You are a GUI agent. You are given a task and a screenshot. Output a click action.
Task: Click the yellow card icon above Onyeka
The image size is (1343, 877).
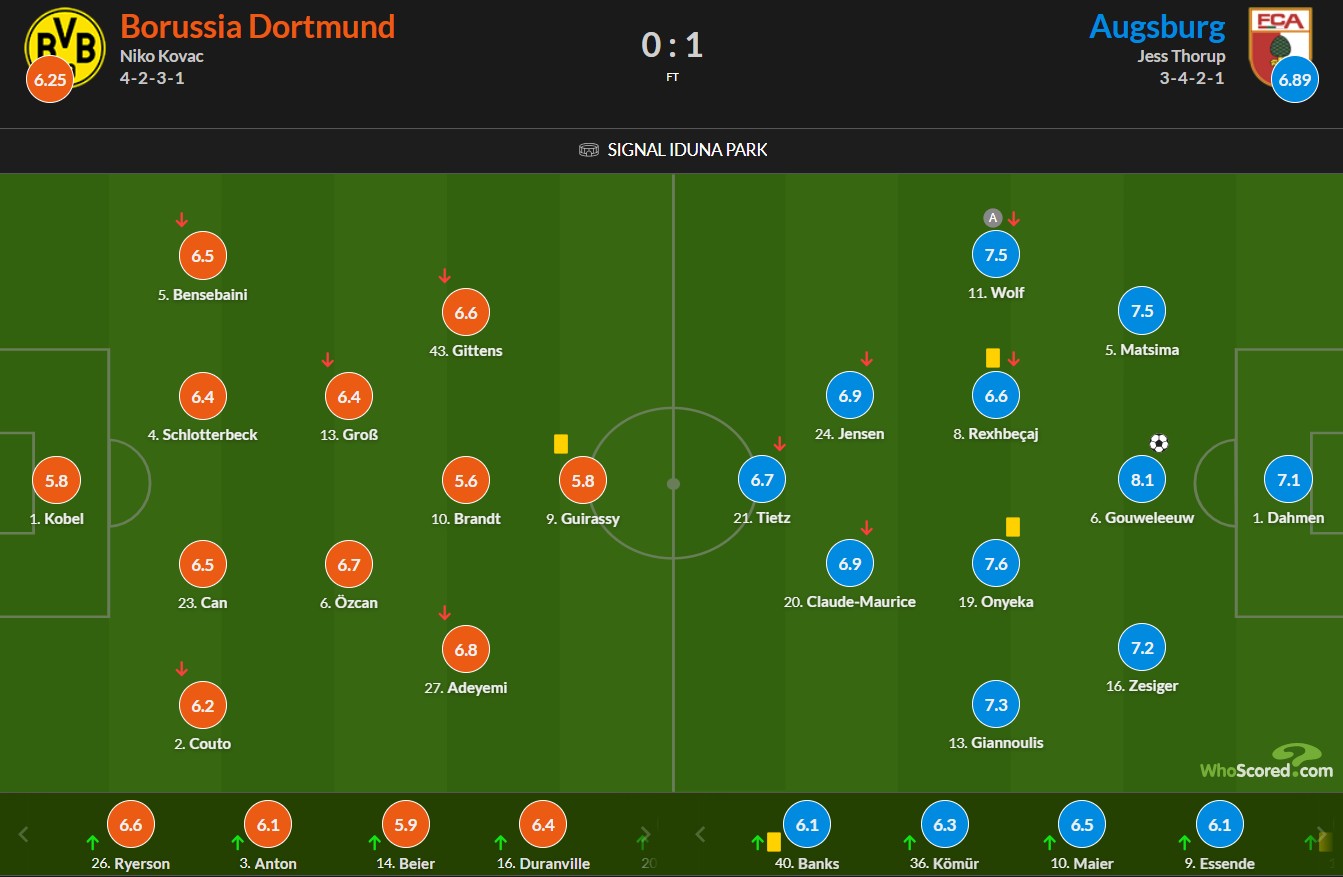pos(1012,526)
